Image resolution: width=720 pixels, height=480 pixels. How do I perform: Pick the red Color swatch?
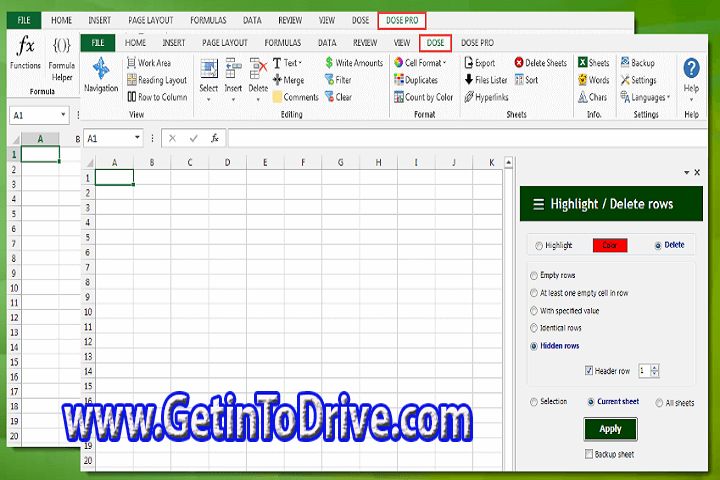(x=610, y=245)
